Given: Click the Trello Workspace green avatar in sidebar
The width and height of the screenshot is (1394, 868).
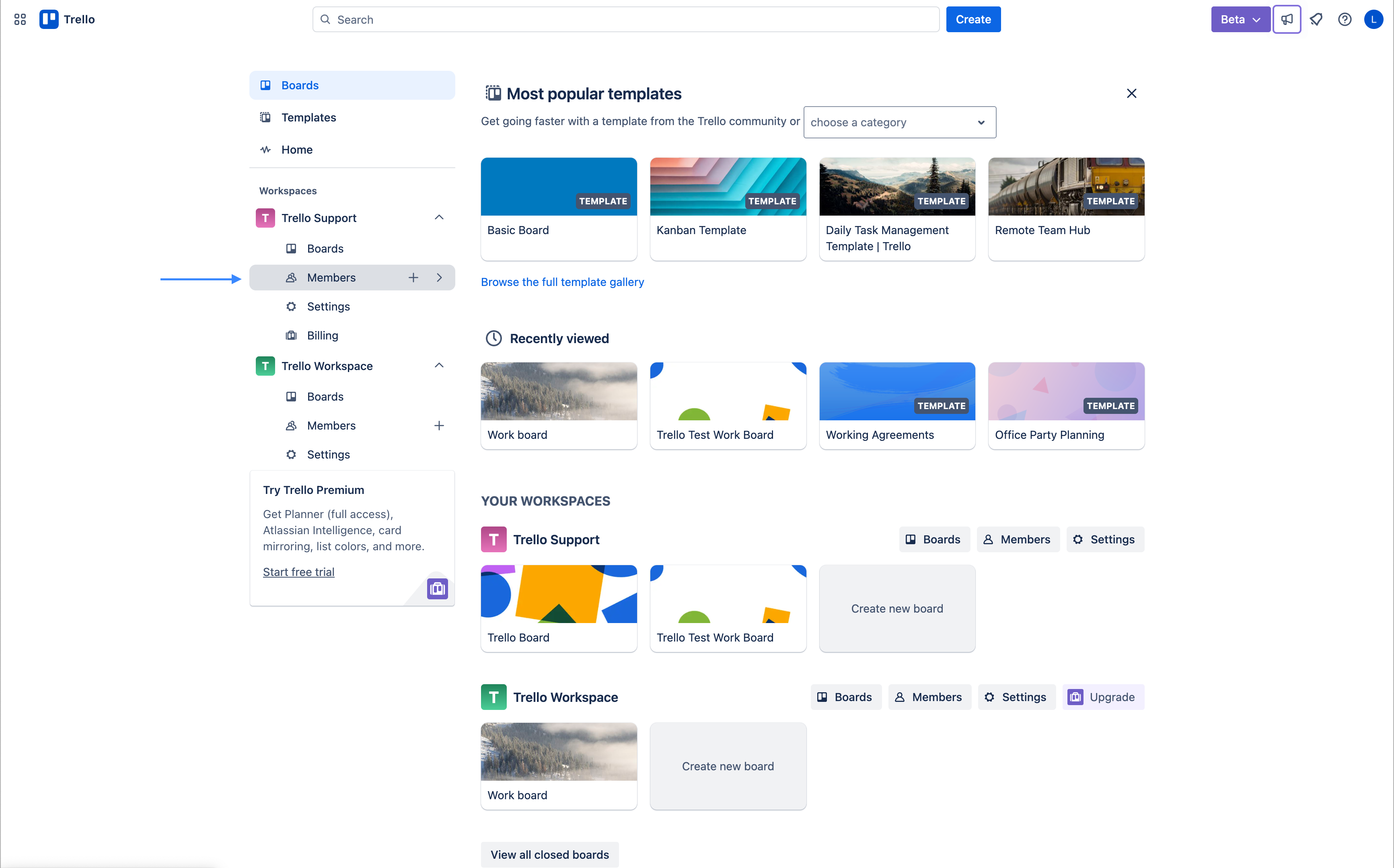Looking at the screenshot, I should (265, 366).
